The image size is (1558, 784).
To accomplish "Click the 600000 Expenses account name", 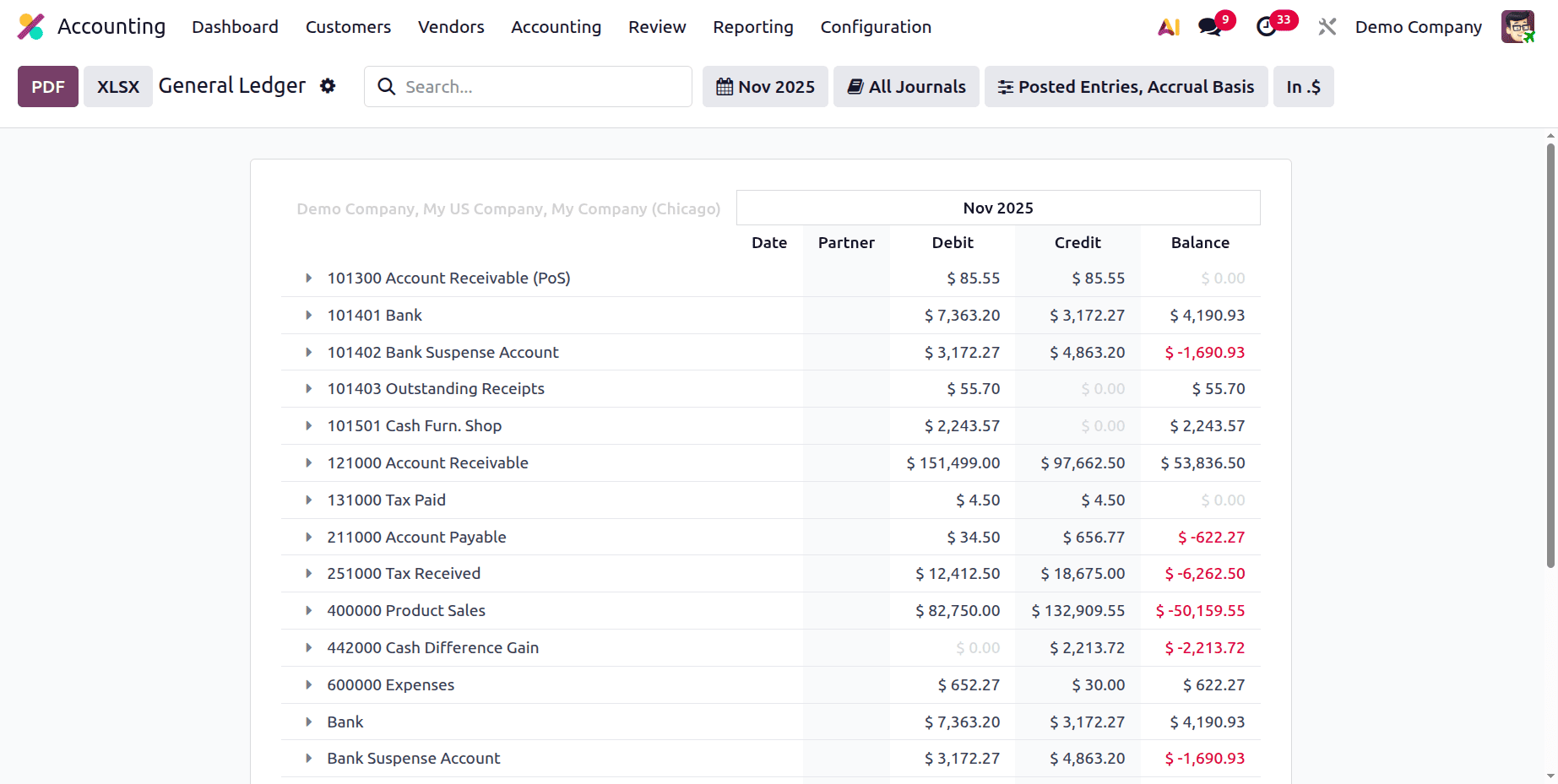I will 390,685.
